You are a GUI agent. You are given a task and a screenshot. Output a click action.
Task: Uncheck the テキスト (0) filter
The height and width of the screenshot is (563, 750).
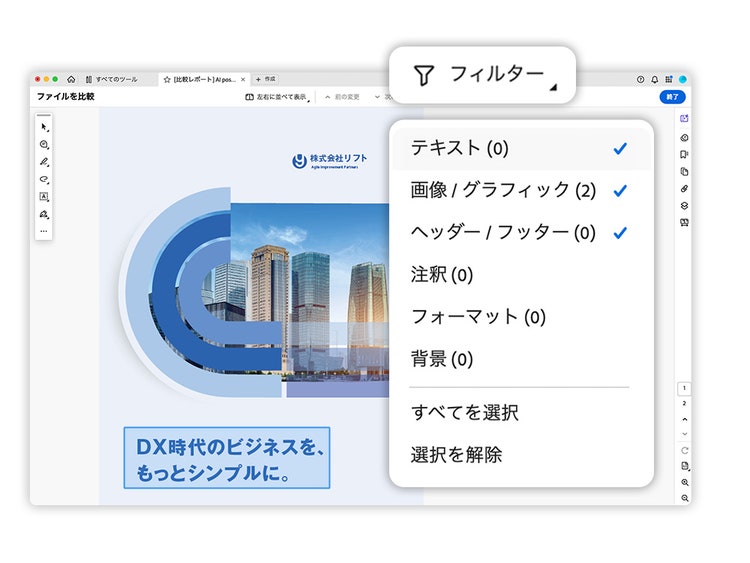coord(521,148)
